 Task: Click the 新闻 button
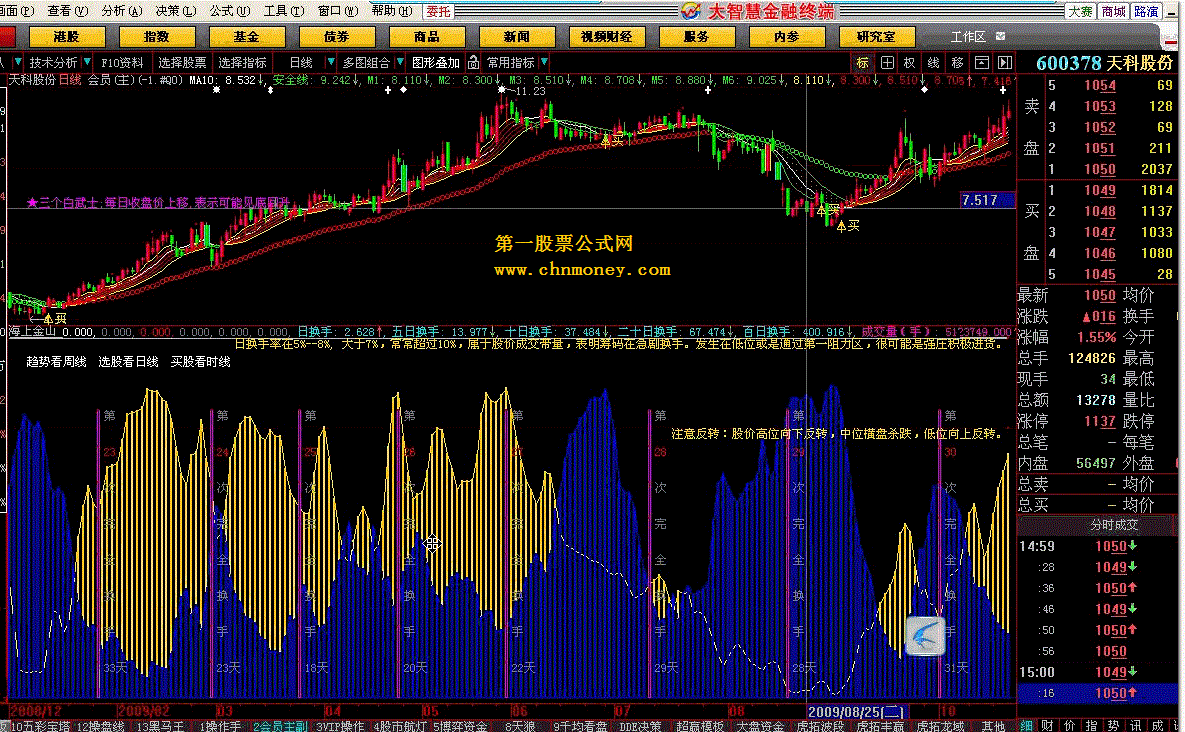pyautogui.click(x=517, y=36)
